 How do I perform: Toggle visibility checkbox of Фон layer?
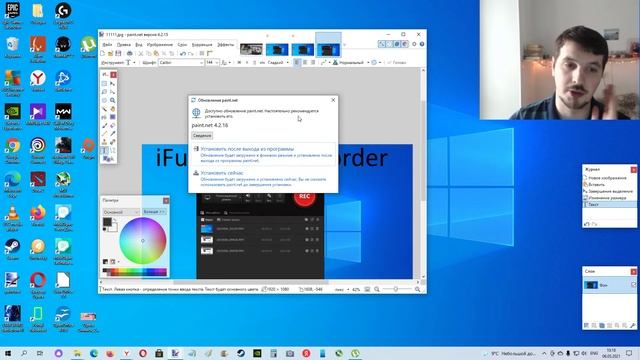click(x=633, y=285)
